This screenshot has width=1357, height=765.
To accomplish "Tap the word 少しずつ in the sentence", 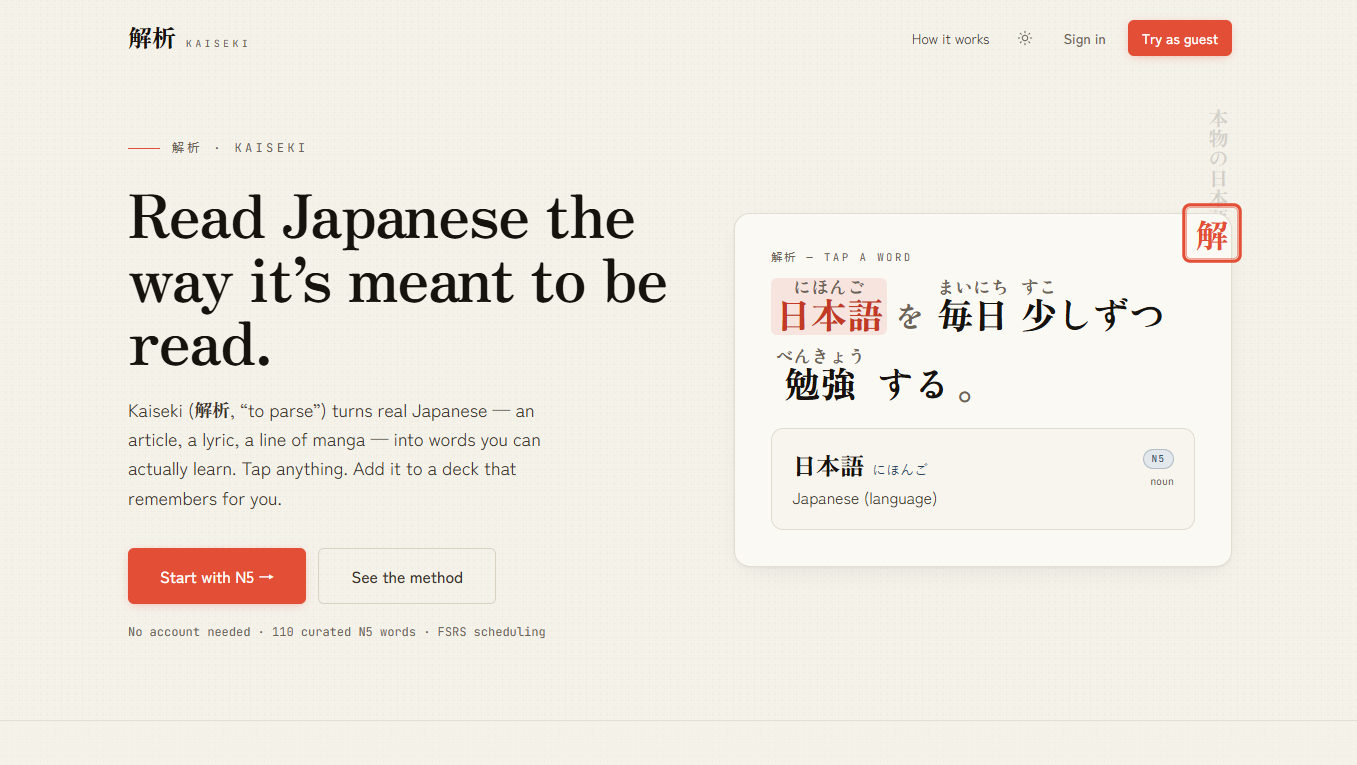I will (1093, 307).
